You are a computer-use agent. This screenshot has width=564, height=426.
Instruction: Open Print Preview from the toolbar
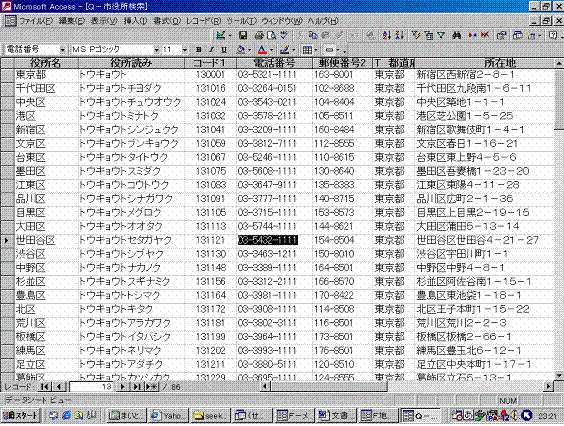coord(272,35)
